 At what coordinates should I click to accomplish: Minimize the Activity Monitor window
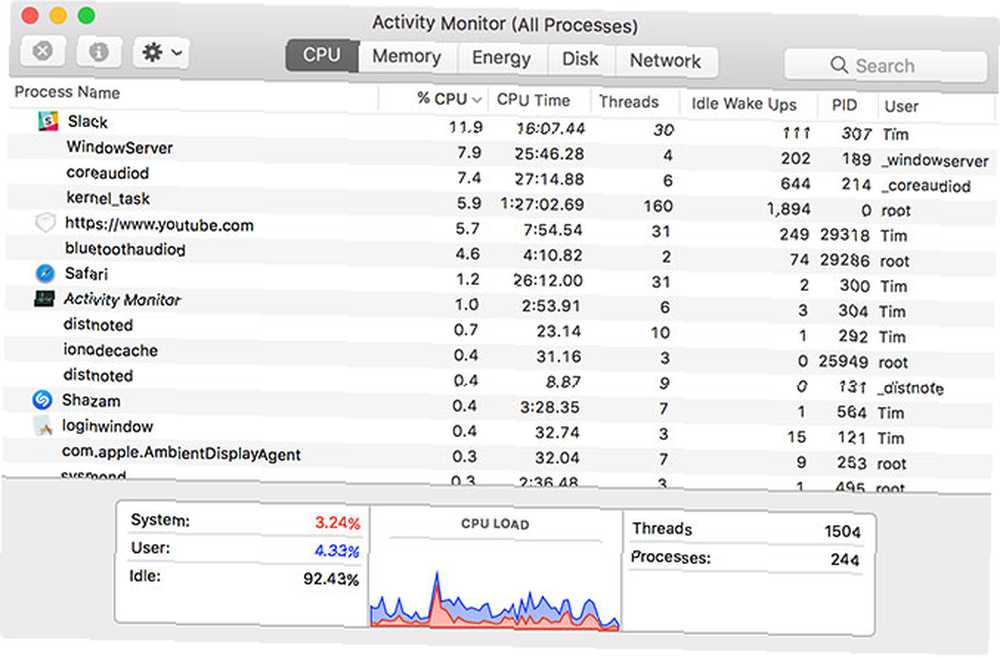click(58, 15)
